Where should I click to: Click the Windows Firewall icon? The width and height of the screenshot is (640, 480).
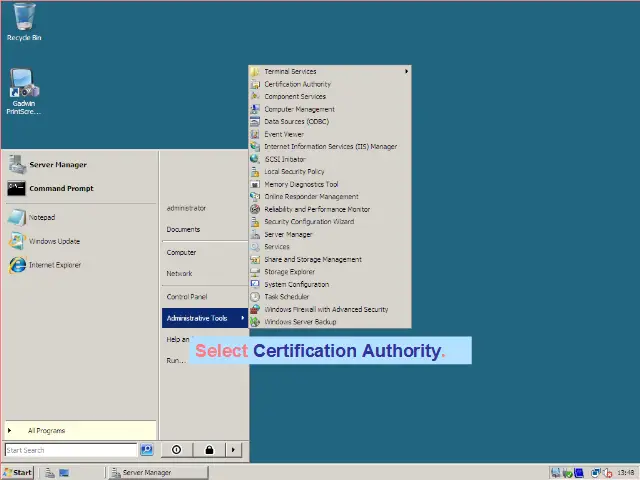[255, 309]
